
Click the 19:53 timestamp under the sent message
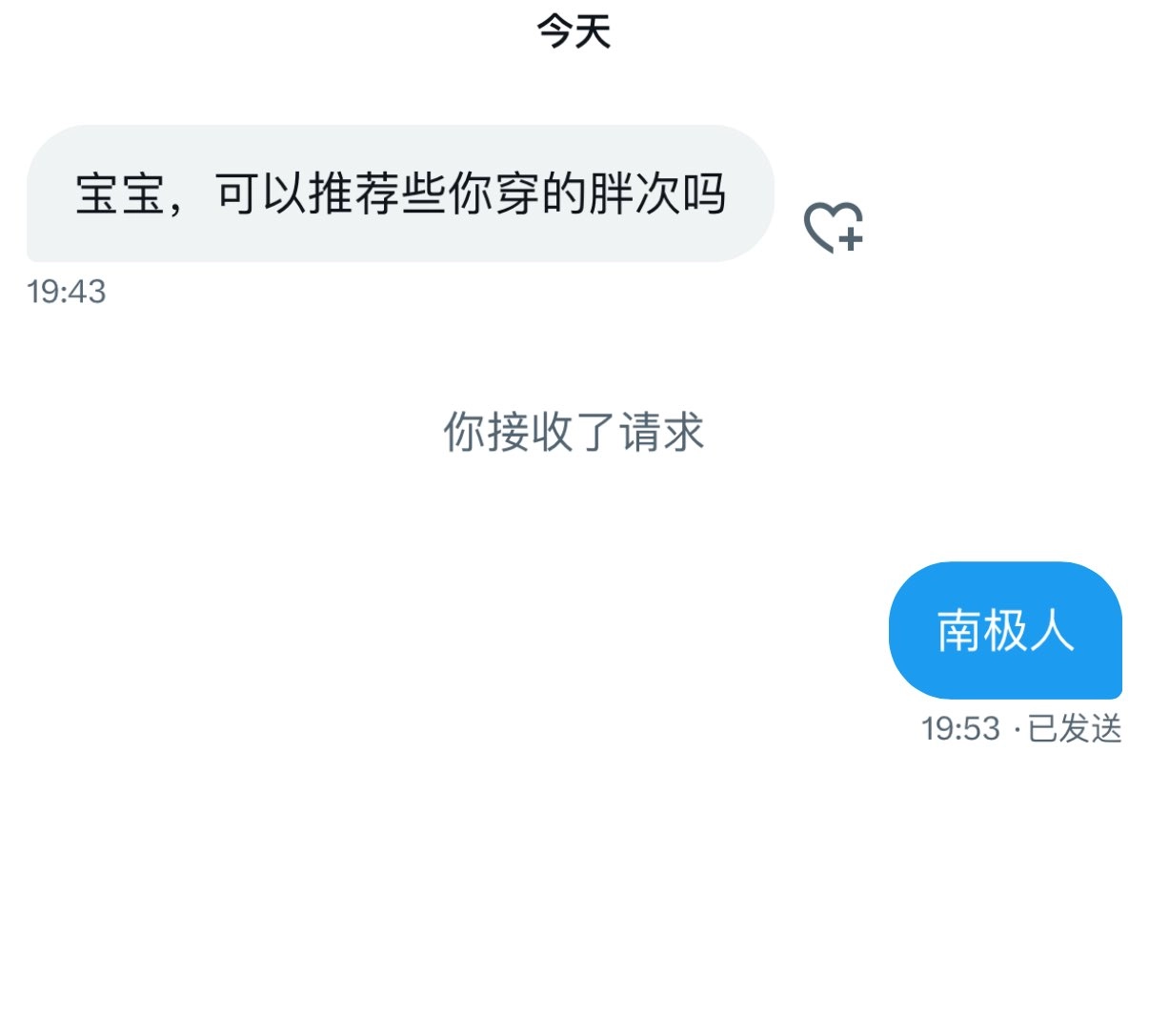click(960, 729)
